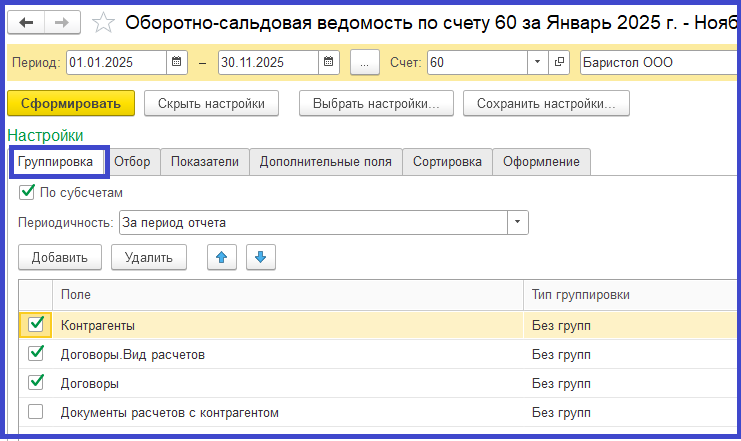The image size is (741, 441).
Task: Click 'Скрыть настройки' button
Action: click(x=211, y=103)
